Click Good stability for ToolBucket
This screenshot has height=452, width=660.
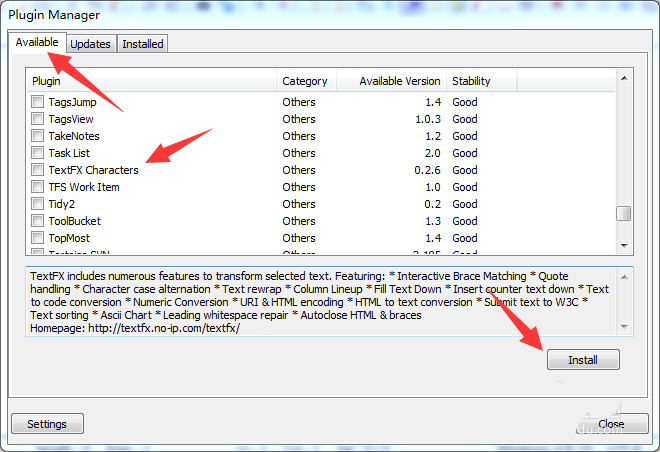pyautogui.click(x=465, y=221)
